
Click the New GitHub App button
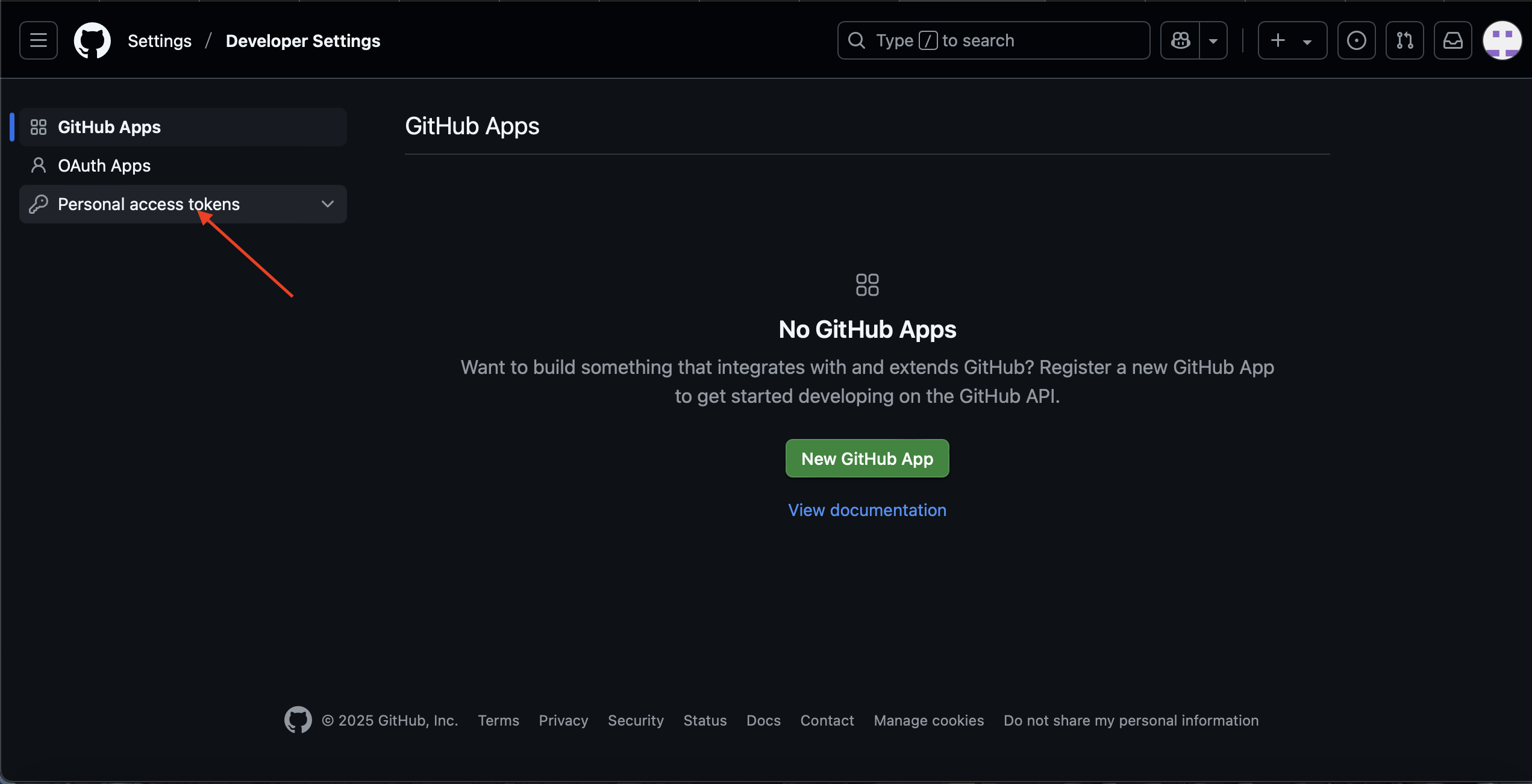[x=867, y=458]
